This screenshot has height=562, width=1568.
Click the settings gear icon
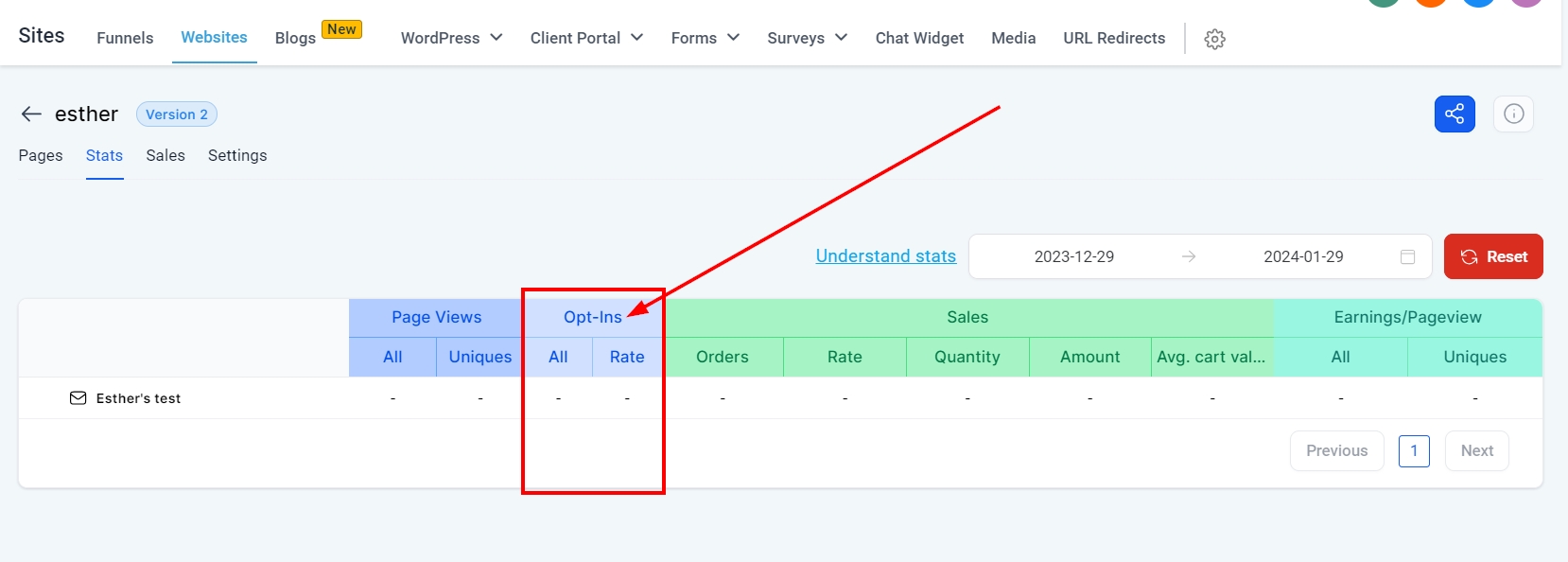tap(1215, 39)
